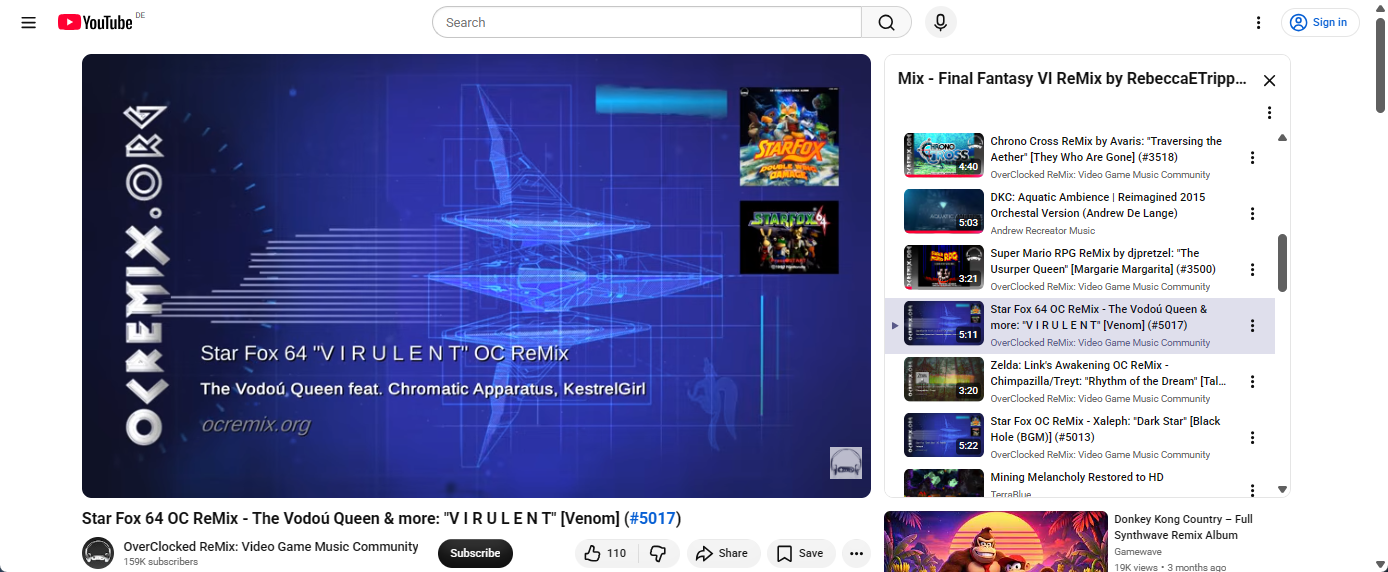Save the video to a playlist
The image size is (1388, 572).
point(800,553)
